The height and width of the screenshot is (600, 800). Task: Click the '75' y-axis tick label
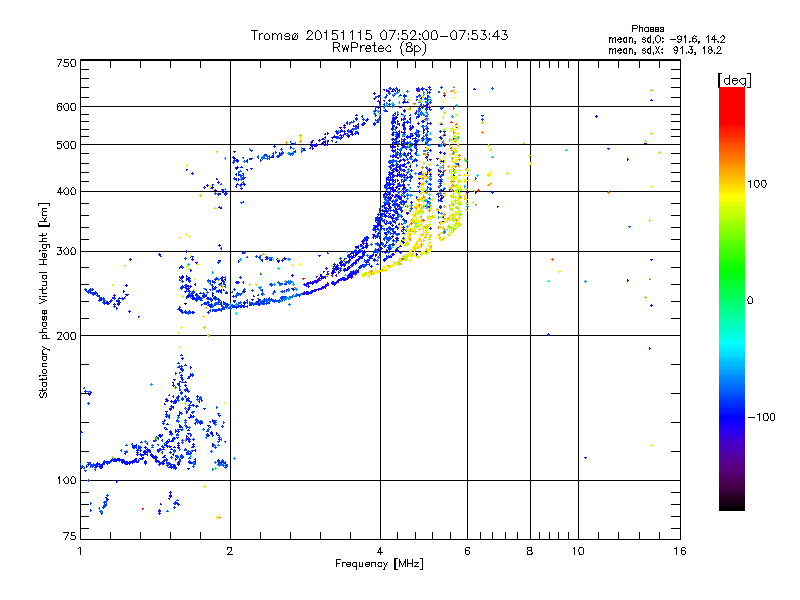point(70,536)
